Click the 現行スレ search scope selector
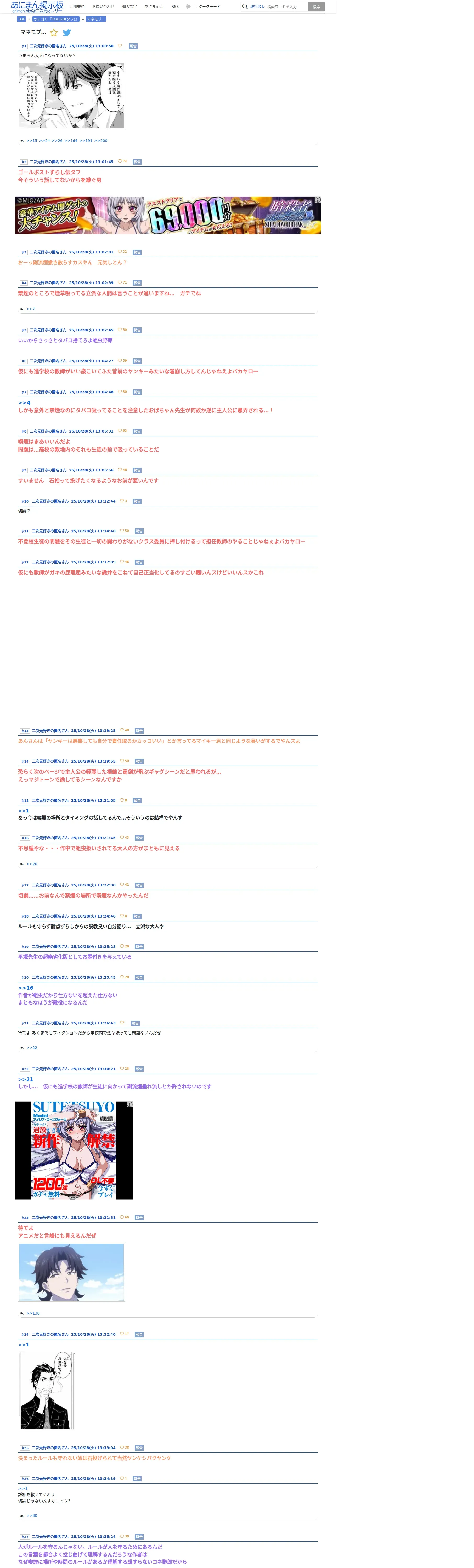Screen dimensions: 474x1568 257,7
